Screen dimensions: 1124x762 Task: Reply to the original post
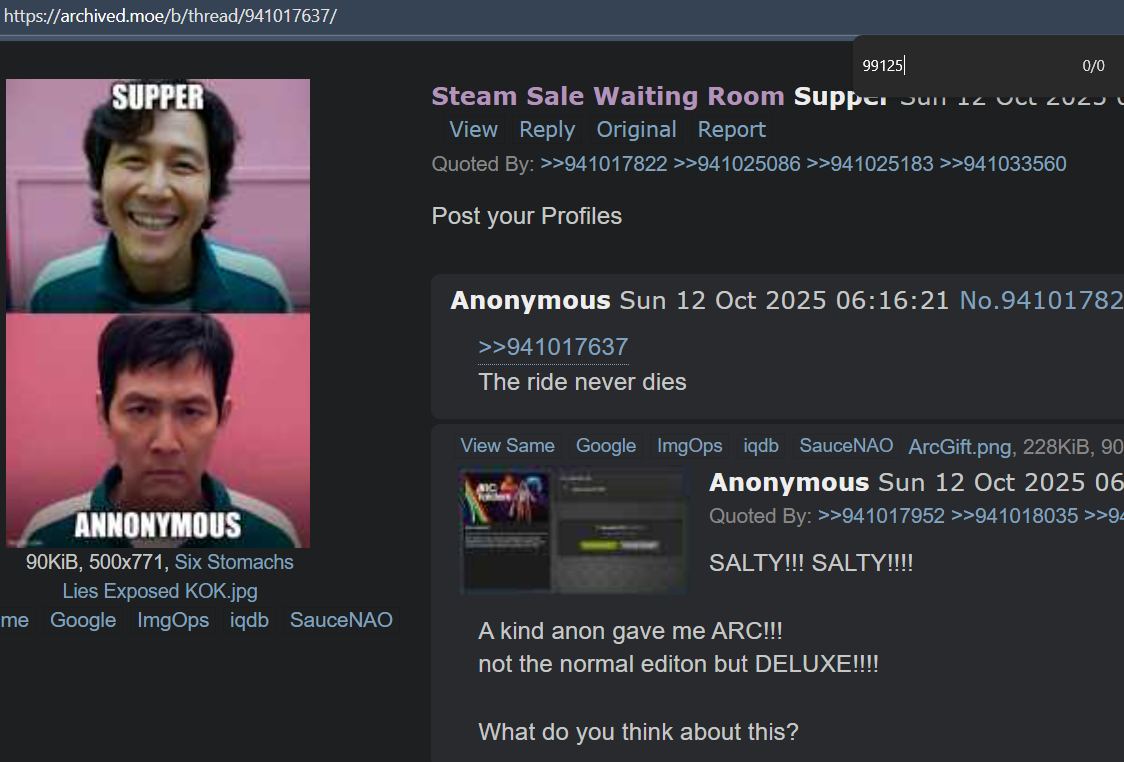click(547, 130)
